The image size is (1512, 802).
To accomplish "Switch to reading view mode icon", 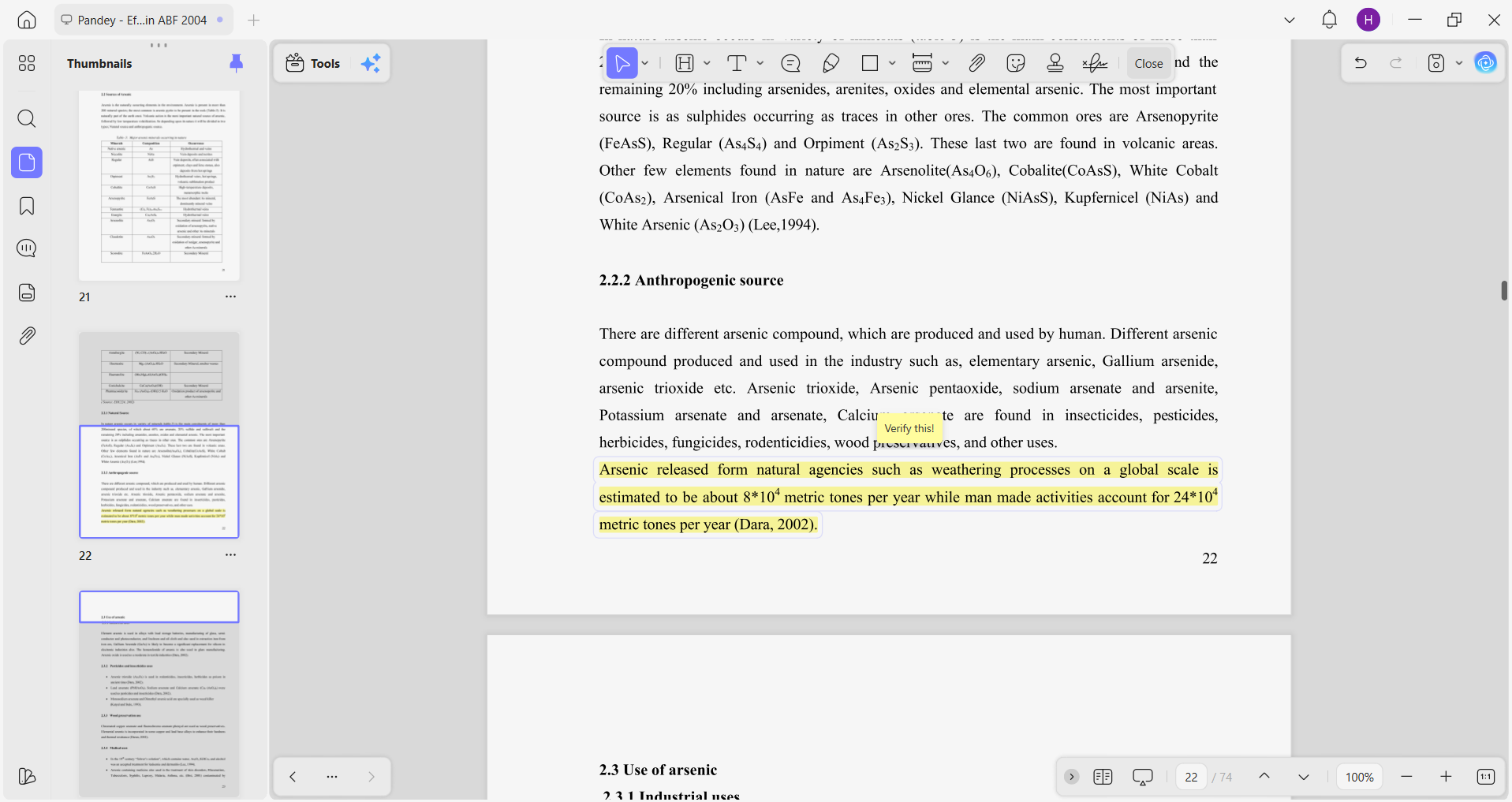I will click(x=1103, y=777).
